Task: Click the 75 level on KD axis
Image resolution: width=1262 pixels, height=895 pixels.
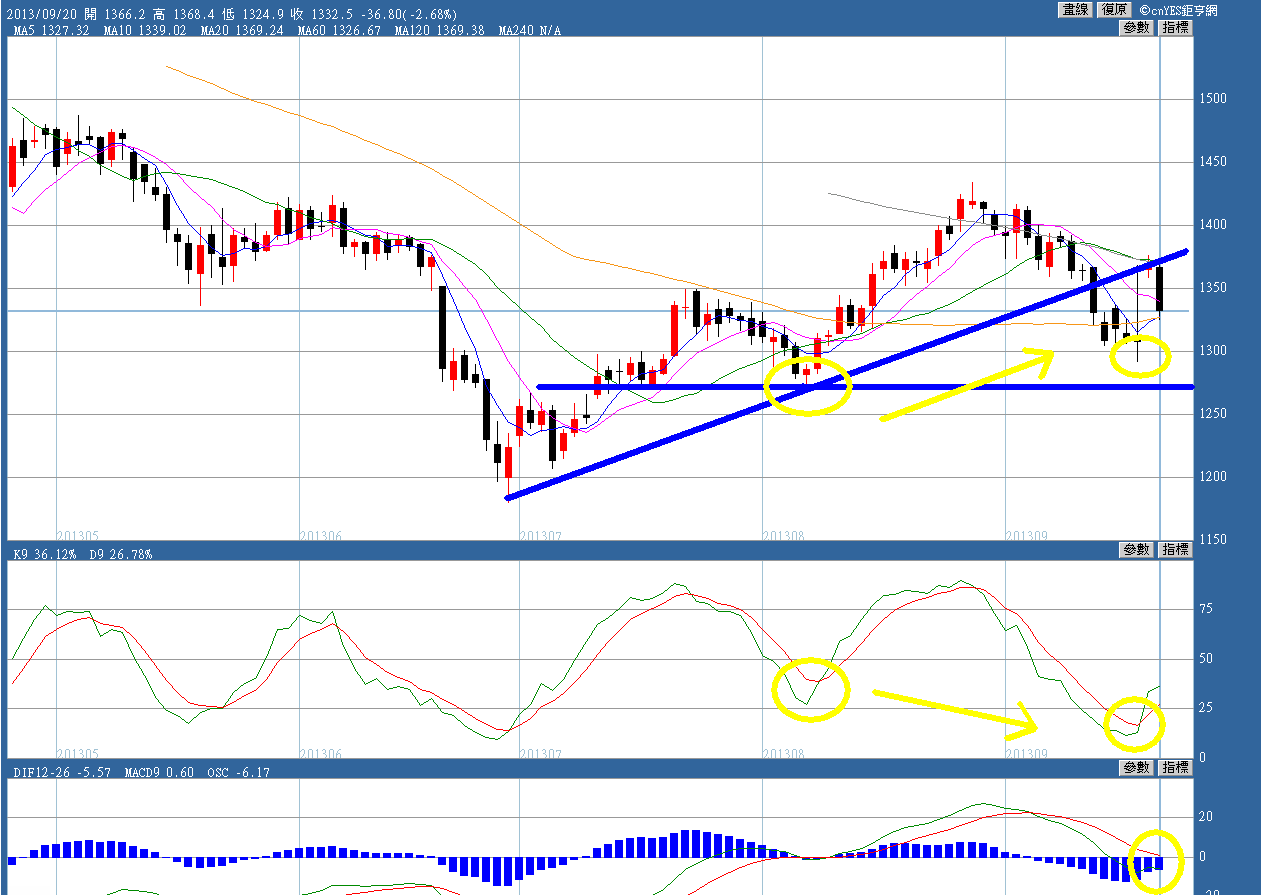Action: [x=1205, y=609]
